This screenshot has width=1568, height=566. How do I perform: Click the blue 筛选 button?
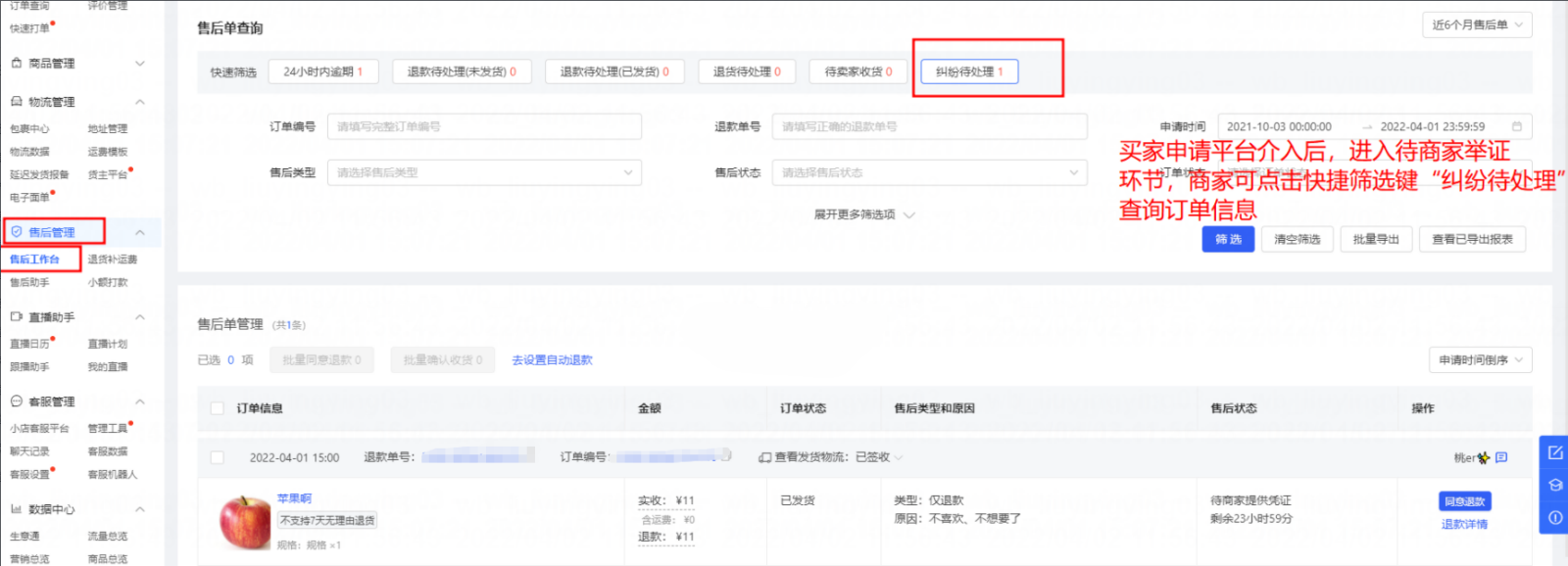[1228, 239]
